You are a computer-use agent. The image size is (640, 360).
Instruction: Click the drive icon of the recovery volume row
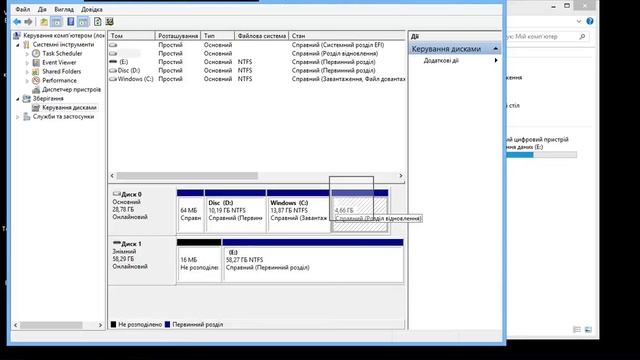click(x=113, y=53)
